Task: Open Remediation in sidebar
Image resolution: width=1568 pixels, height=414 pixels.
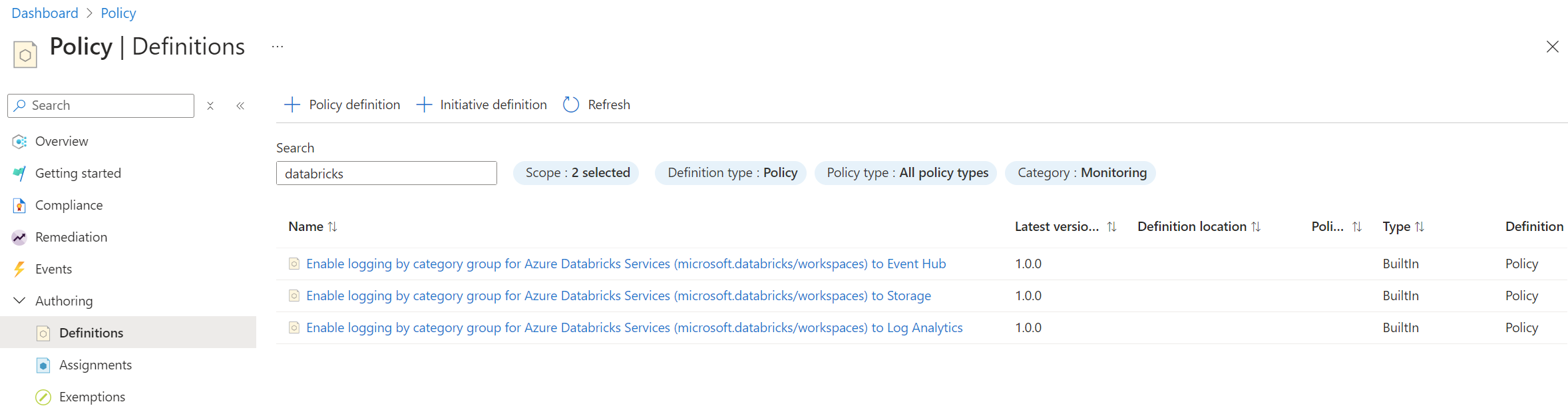Action: [71, 237]
